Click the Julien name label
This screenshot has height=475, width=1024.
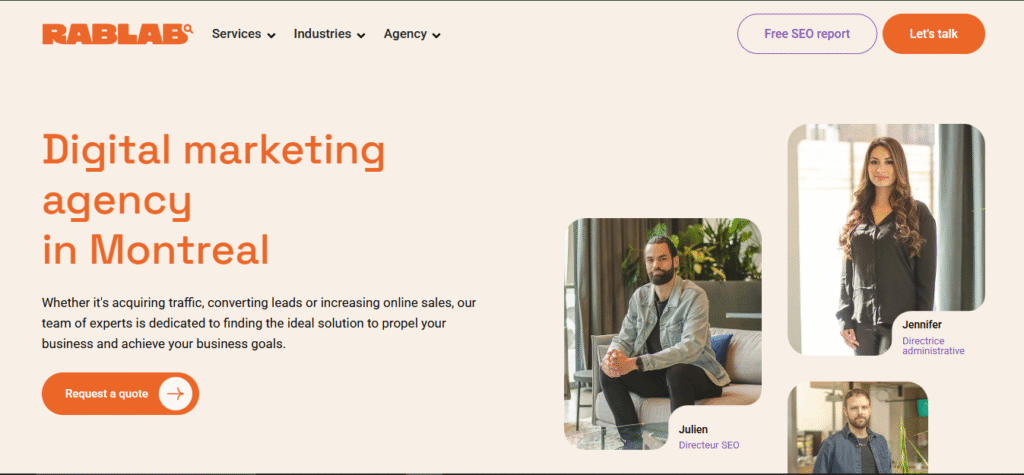pos(694,430)
